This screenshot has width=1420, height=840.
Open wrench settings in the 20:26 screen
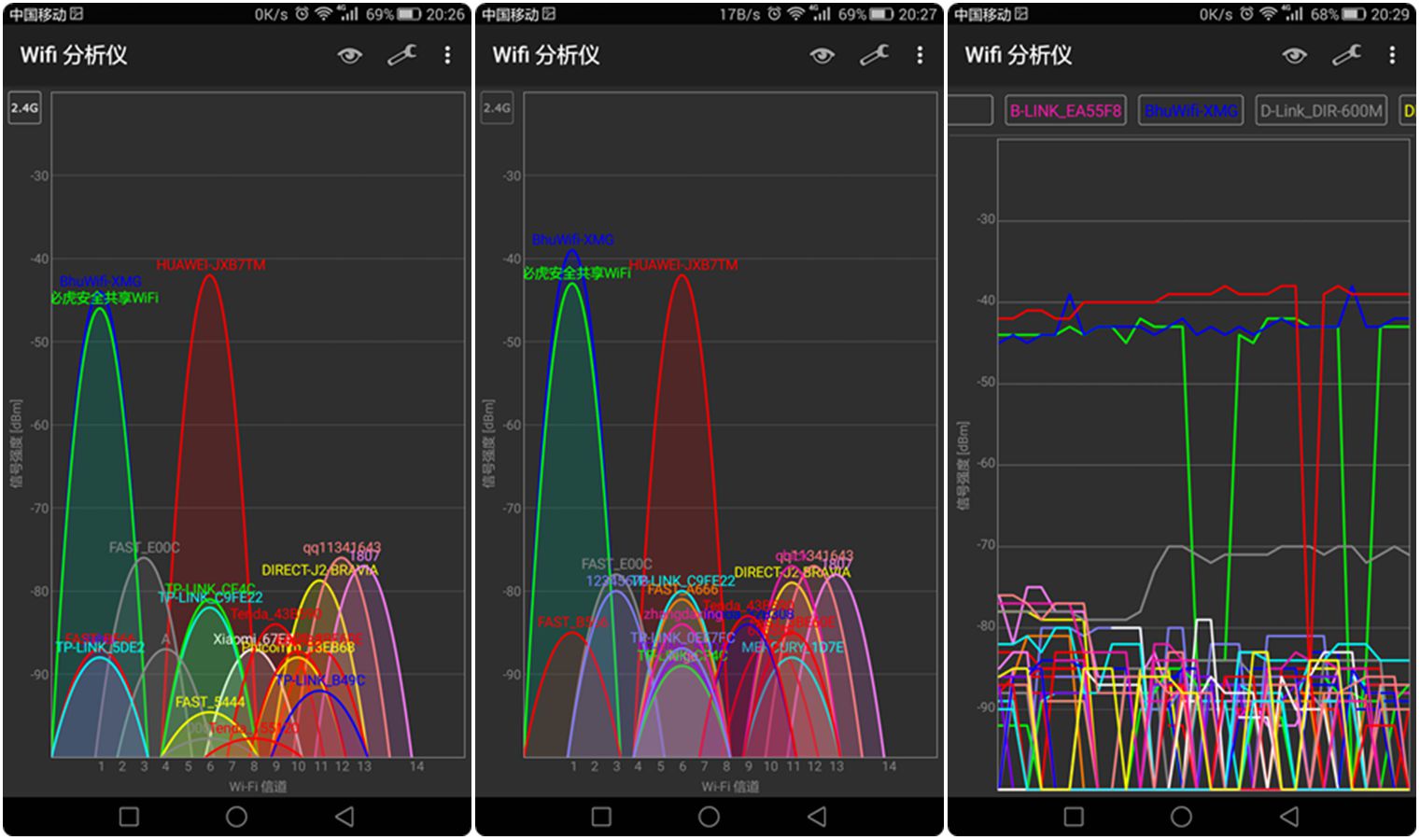point(401,56)
